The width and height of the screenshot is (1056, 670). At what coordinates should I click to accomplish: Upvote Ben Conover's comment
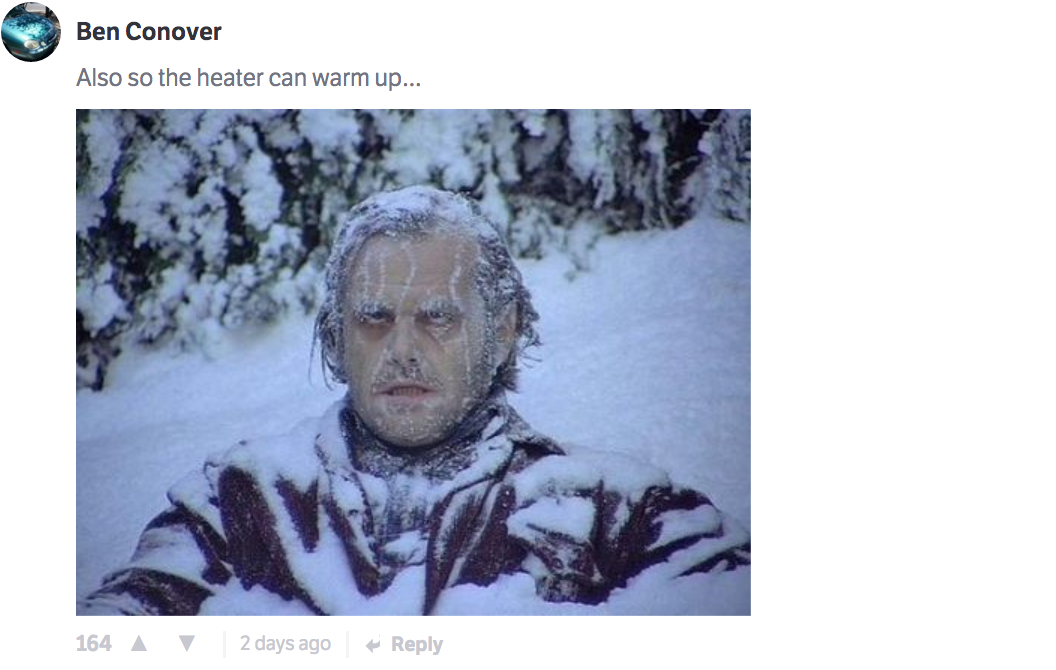pyautogui.click(x=139, y=644)
